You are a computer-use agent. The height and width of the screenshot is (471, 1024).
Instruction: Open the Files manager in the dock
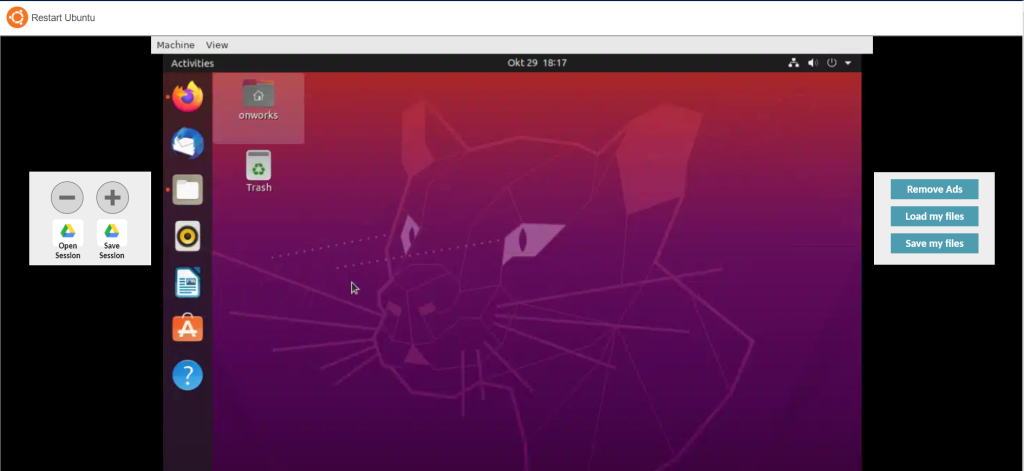point(187,190)
